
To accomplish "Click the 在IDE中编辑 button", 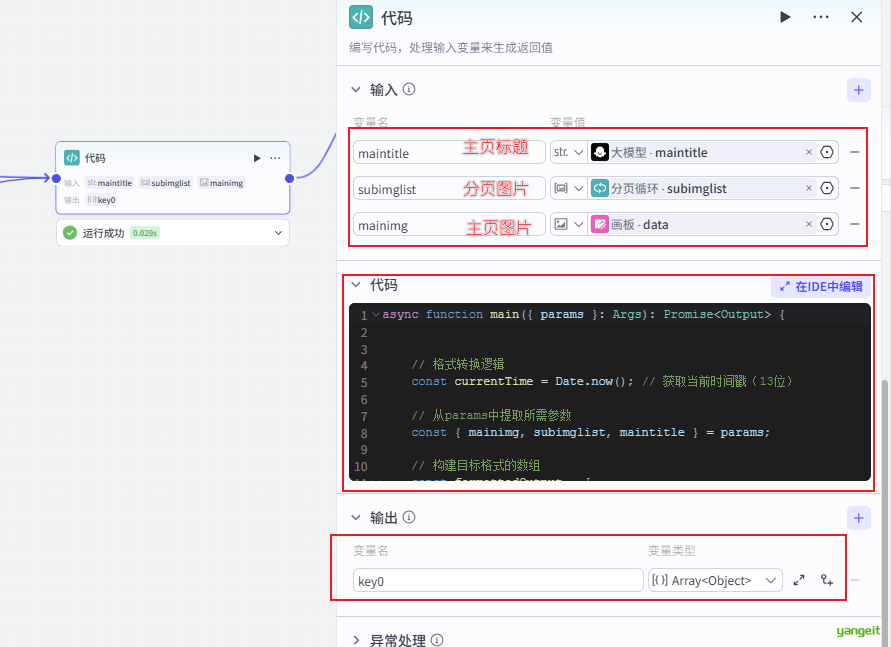I will (820, 286).
